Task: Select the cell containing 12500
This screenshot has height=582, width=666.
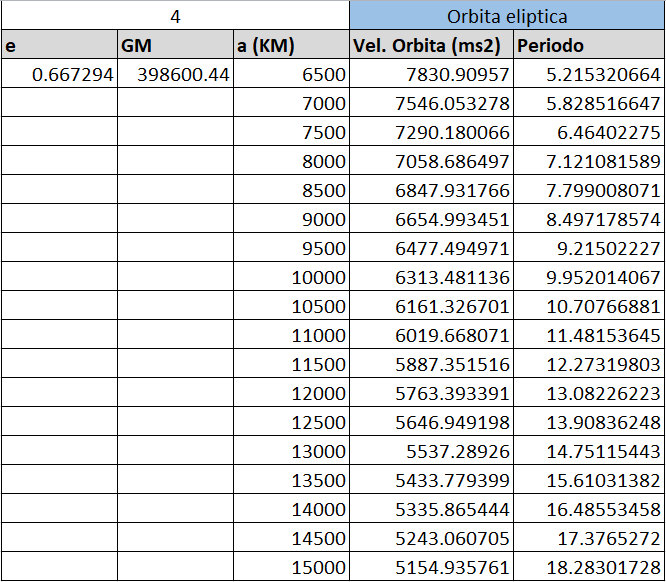Action: (291, 421)
